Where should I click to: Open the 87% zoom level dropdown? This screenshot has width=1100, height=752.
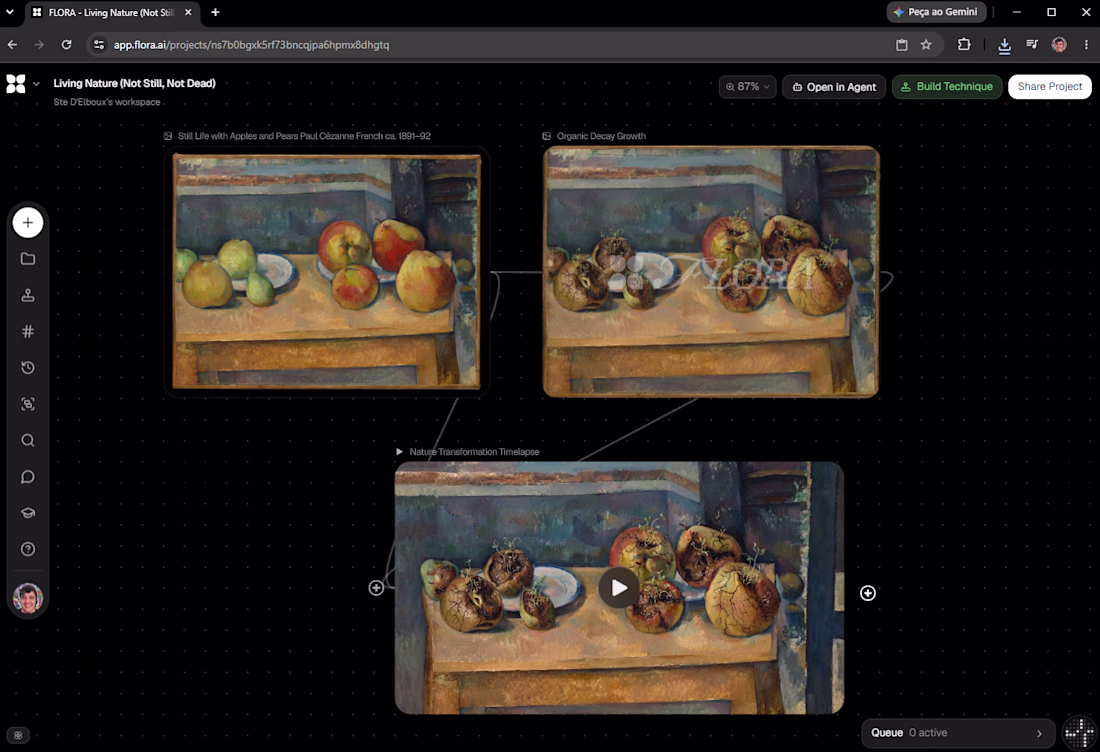[x=747, y=87]
